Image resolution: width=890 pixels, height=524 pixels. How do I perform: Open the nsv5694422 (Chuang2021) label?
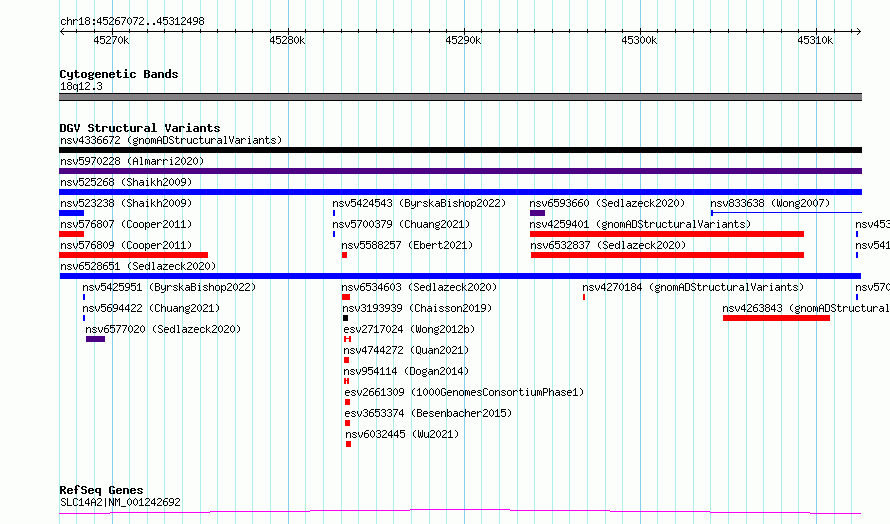tap(151, 308)
